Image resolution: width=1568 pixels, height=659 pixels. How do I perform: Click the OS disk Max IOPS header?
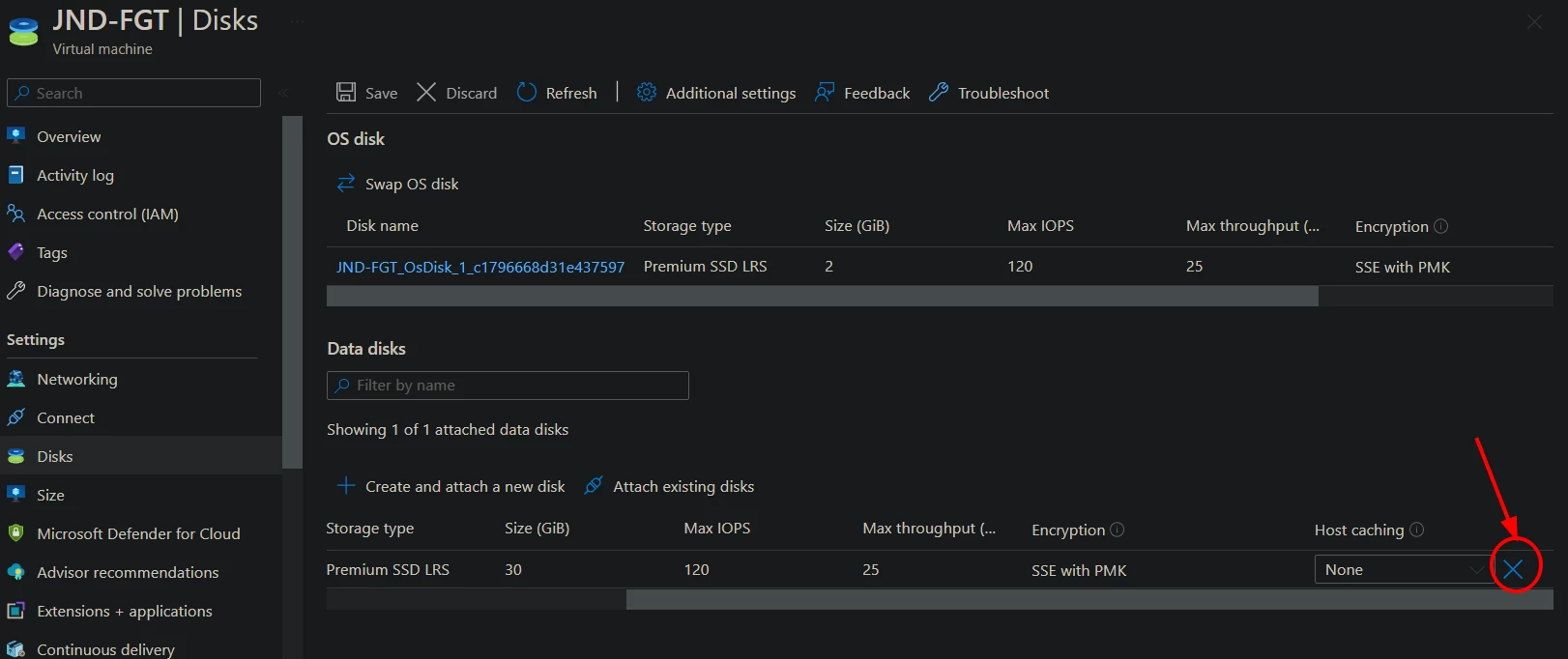[1040, 225]
